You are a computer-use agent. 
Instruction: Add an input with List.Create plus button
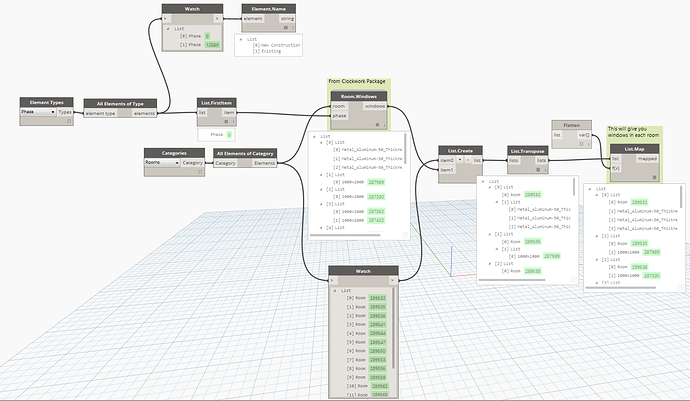[x=460, y=160]
